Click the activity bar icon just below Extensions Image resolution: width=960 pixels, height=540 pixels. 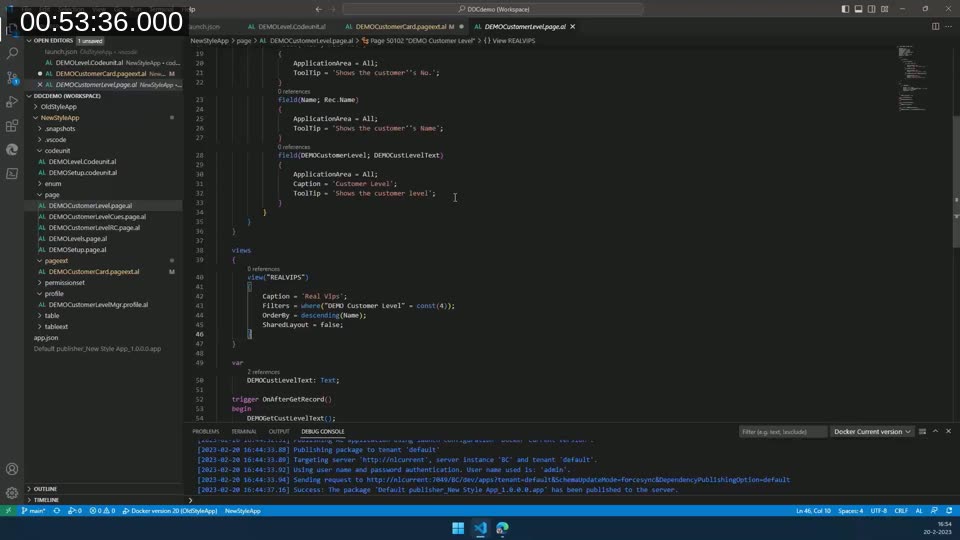[12, 149]
